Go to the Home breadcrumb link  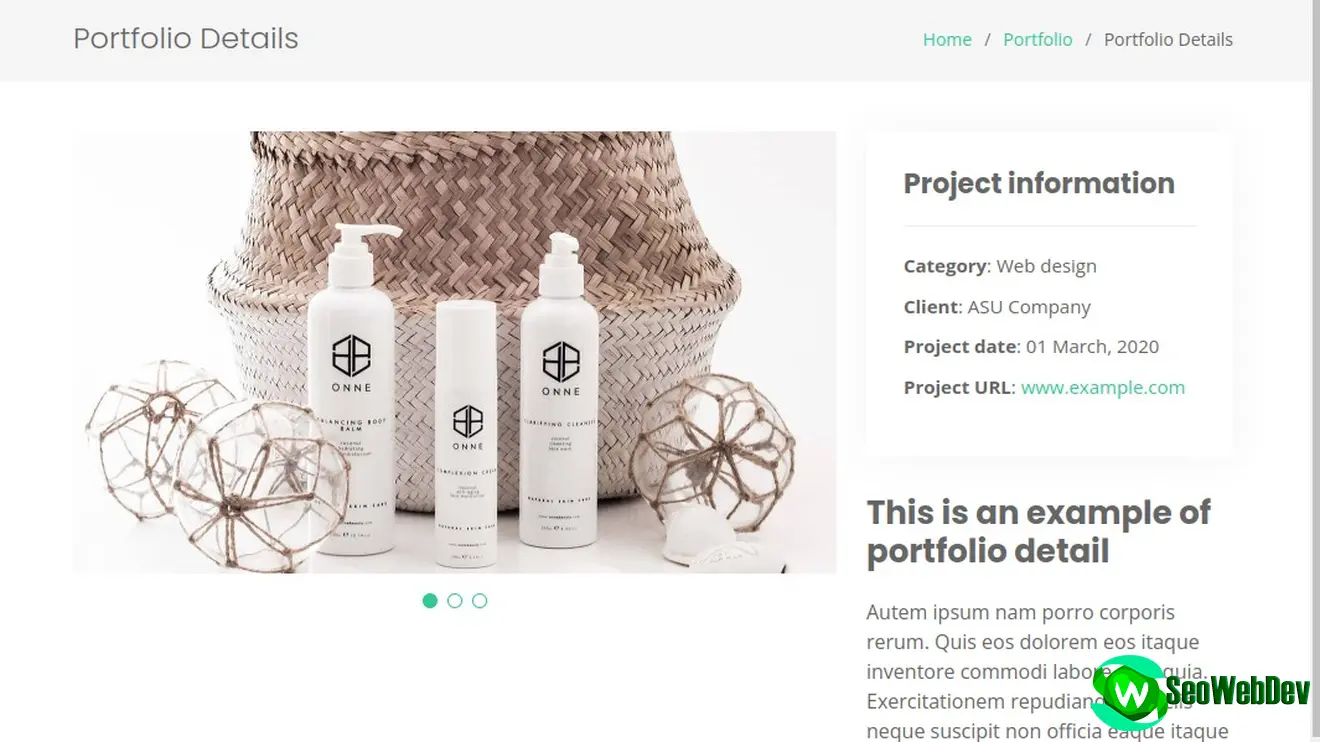click(x=946, y=40)
